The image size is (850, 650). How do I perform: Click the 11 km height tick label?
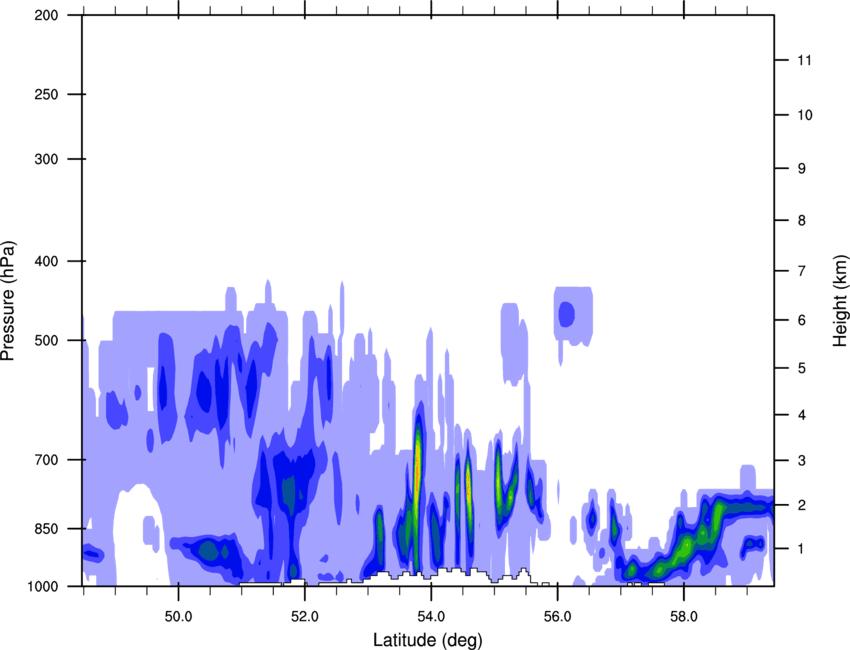point(802,61)
